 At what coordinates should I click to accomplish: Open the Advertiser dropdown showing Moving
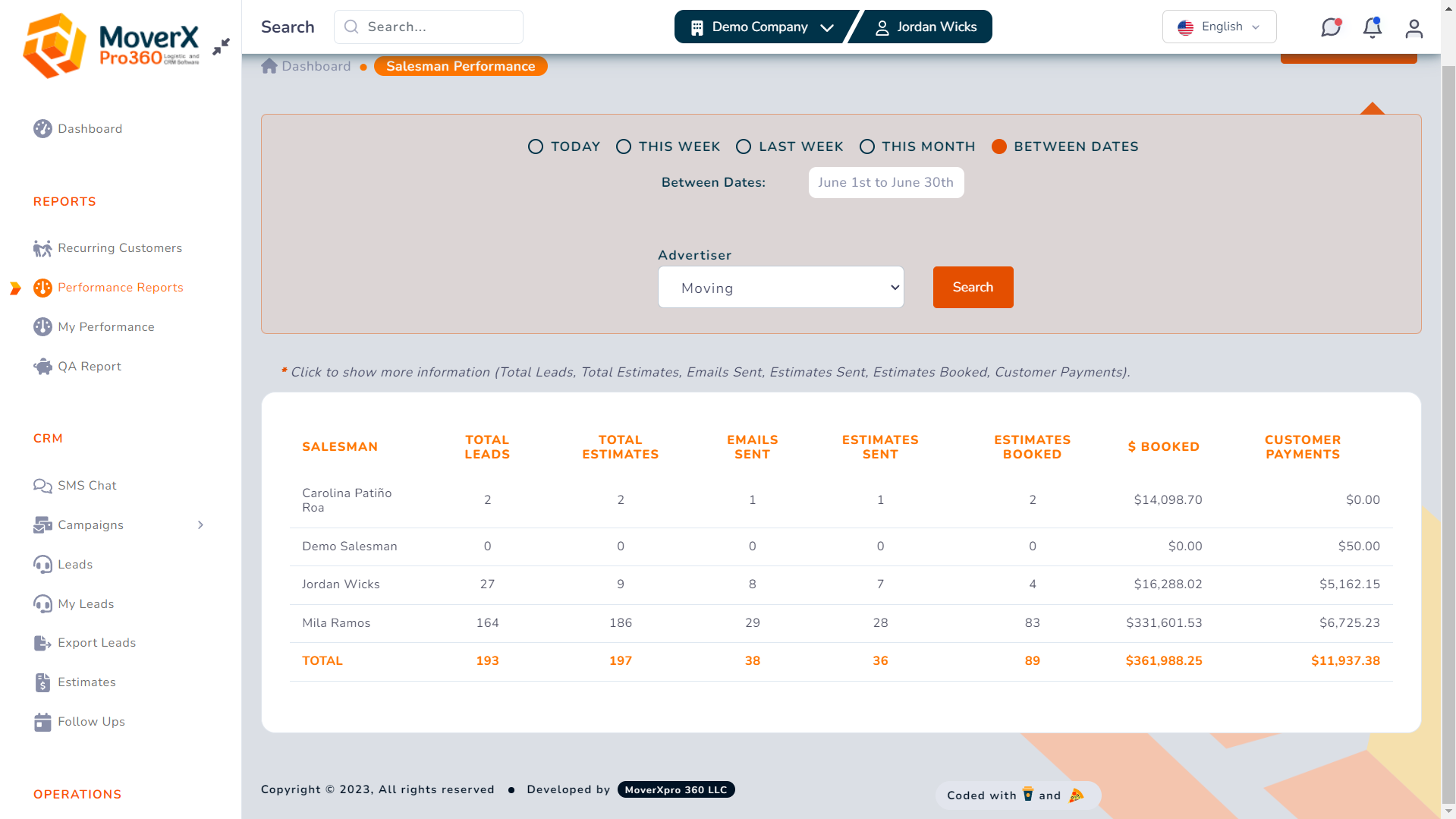click(x=781, y=287)
